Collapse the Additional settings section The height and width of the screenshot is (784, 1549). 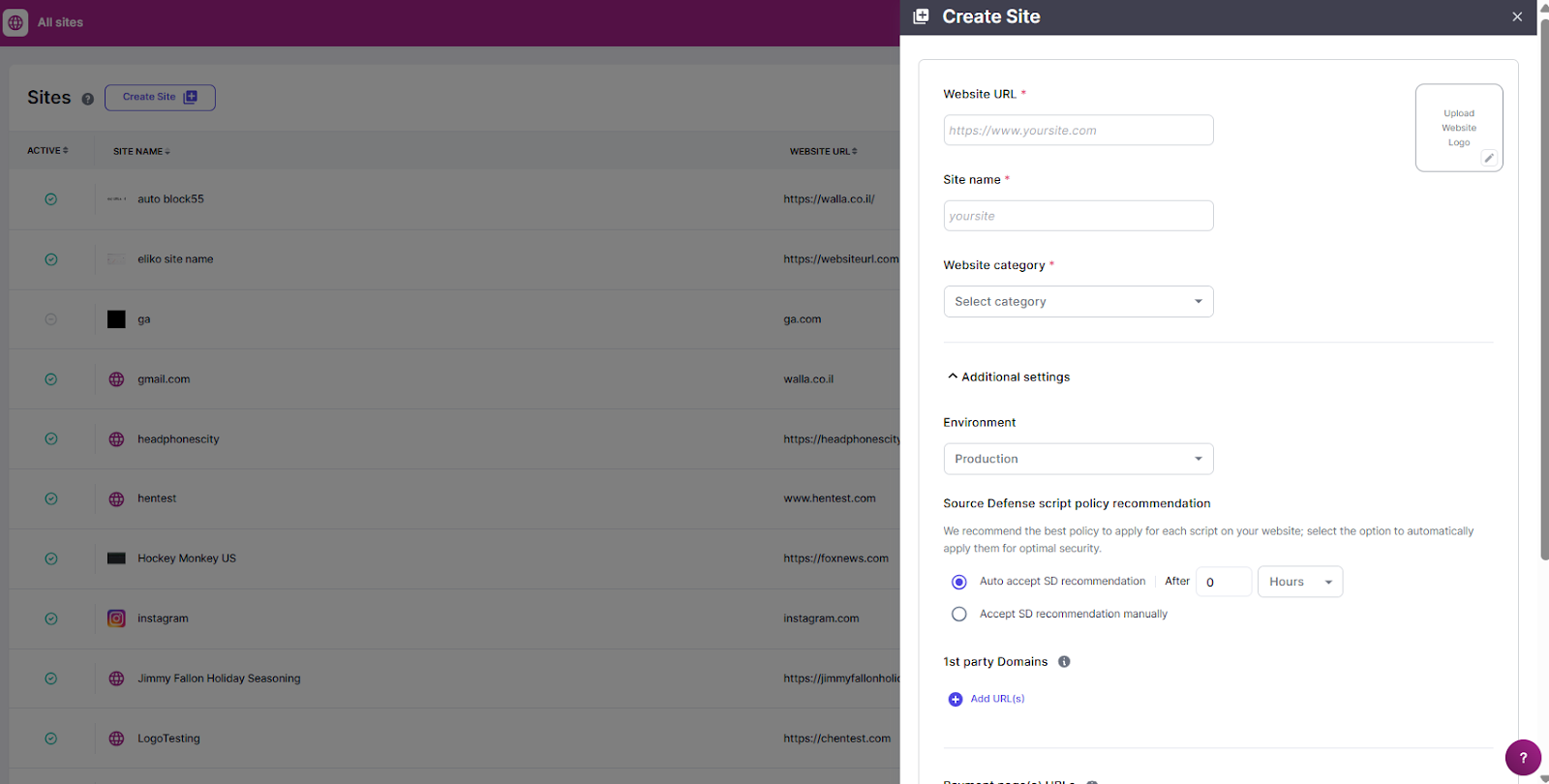pyautogui.click(x=1008, y=377)
